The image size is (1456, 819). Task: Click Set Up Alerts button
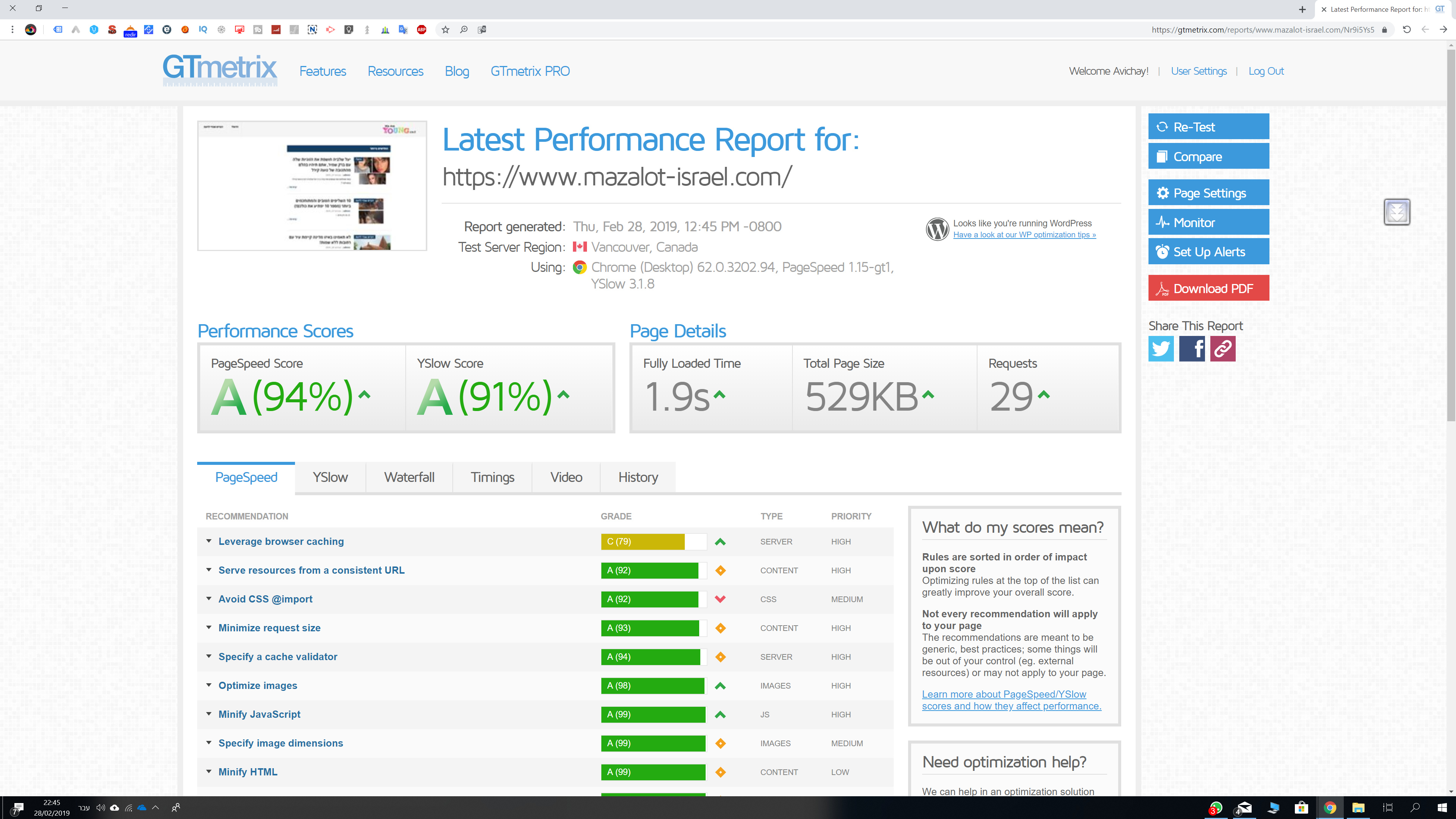click(x=1208, y=251)
